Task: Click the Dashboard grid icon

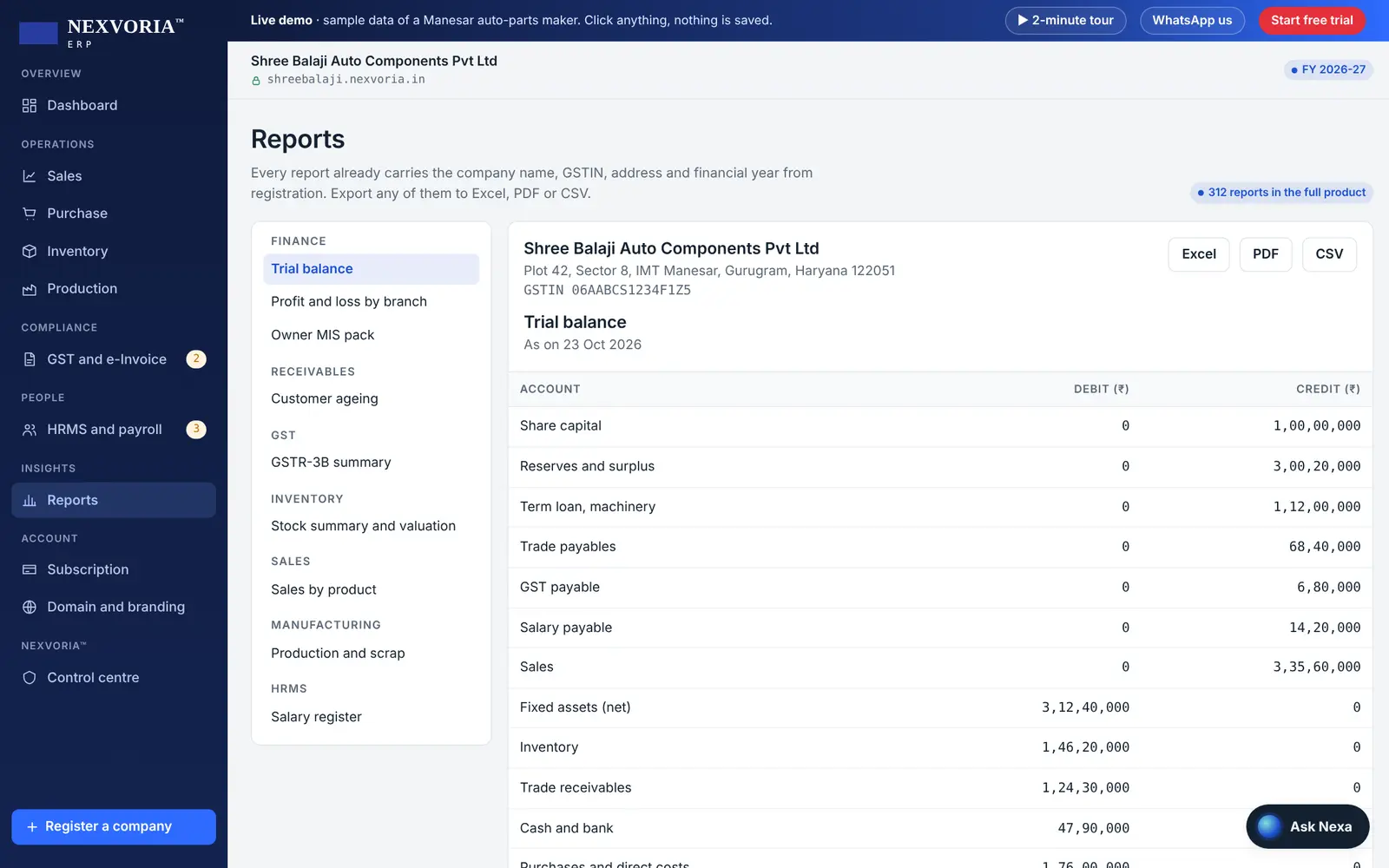Action: tap(30, 106)
